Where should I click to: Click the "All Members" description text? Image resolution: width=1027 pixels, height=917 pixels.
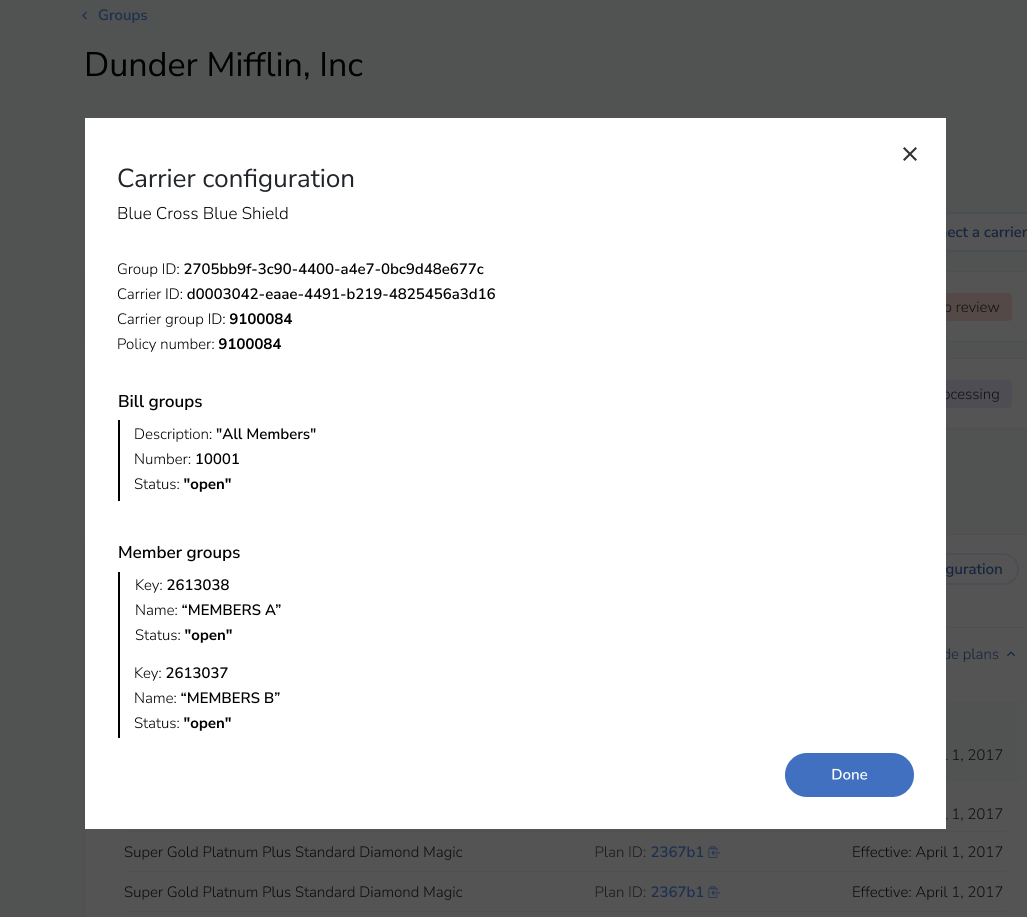[266, 434]
